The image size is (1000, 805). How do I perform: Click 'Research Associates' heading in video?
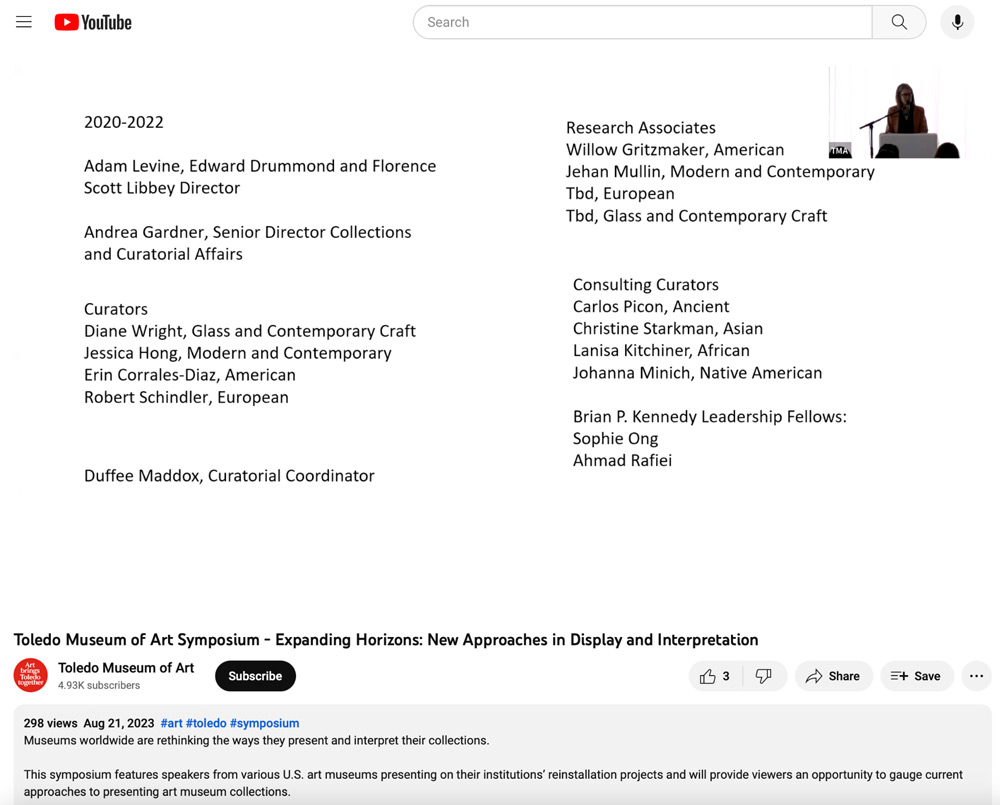pyautogui.click(x=640, y=128)
